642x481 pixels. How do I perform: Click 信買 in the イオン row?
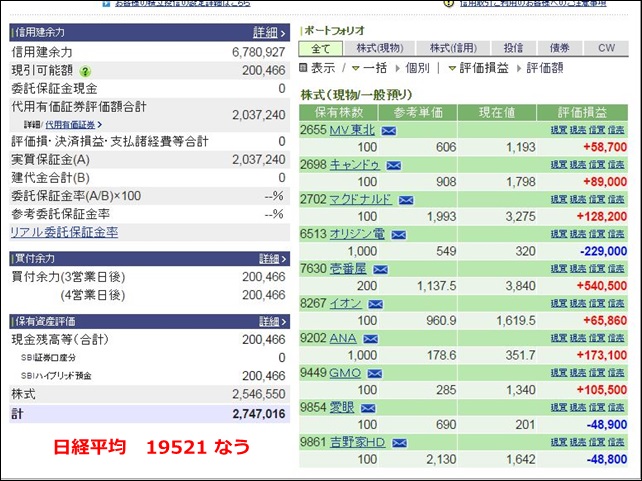[x=597, y=303]
